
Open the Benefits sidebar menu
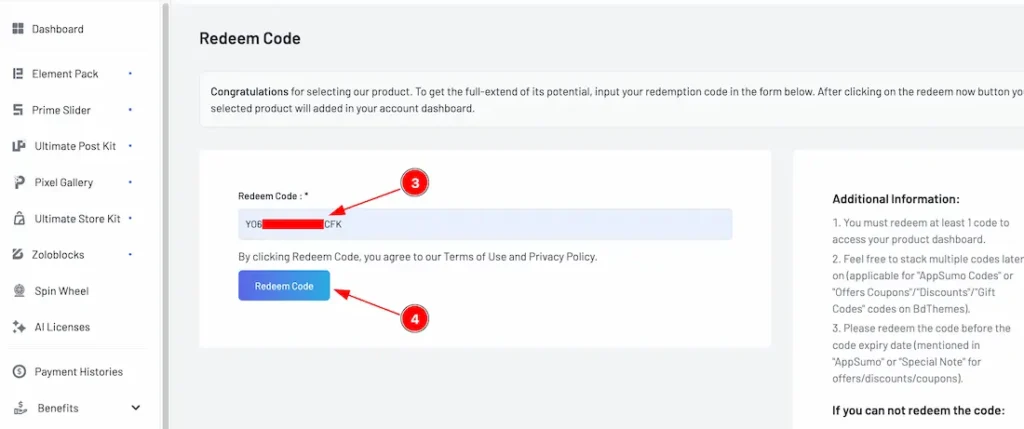pos(58,408)
